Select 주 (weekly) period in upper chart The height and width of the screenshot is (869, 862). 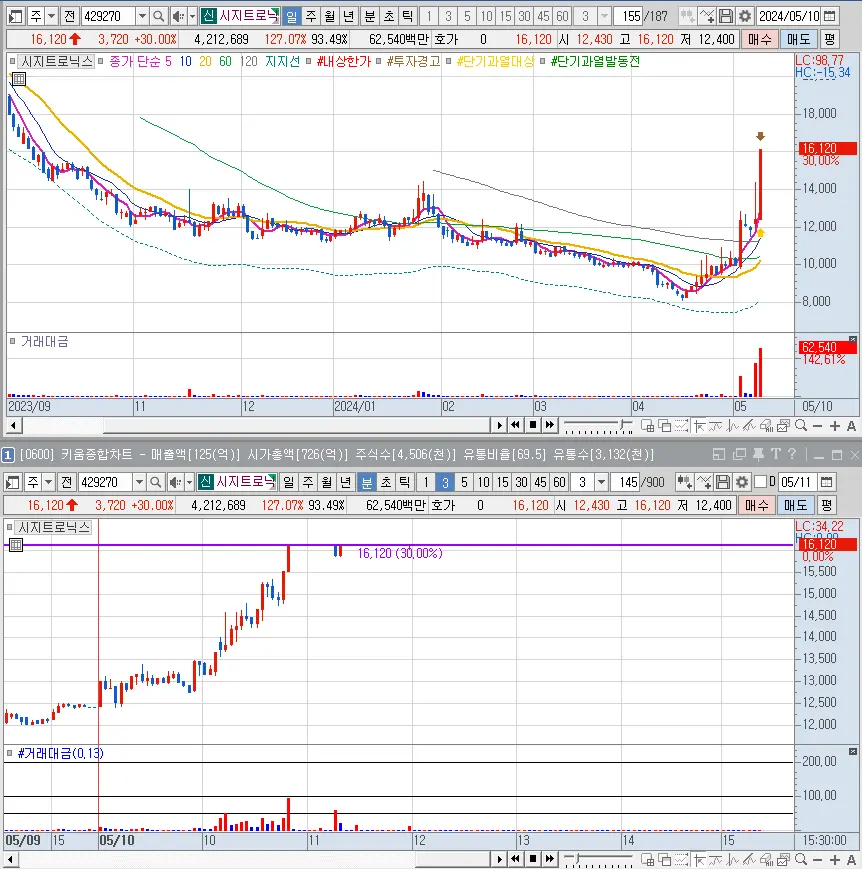(x=311, y=16)
